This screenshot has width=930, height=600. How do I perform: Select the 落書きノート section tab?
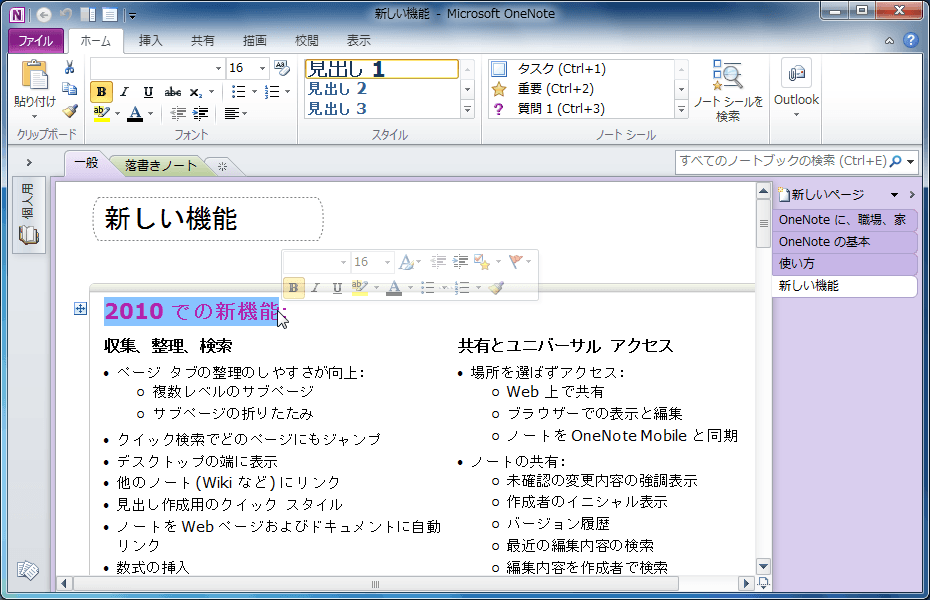click(x=160, y=165)
